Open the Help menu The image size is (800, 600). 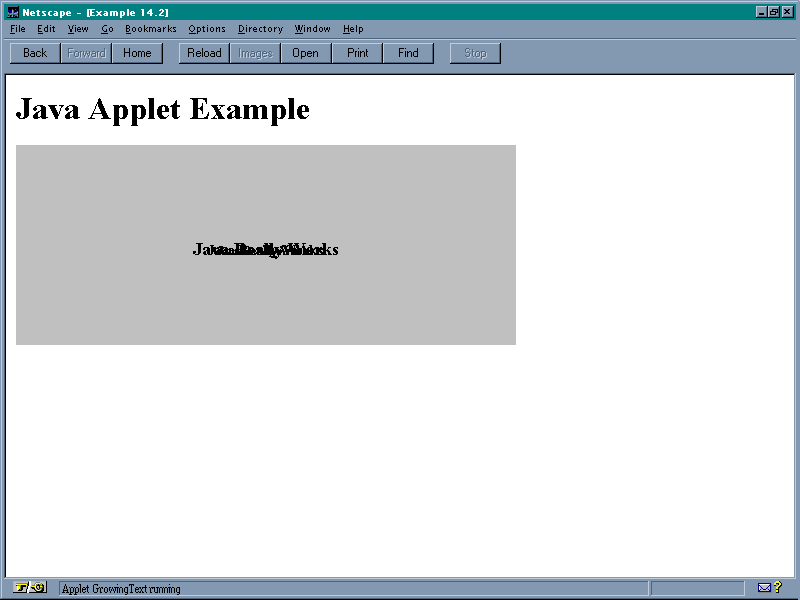point(353,29)
